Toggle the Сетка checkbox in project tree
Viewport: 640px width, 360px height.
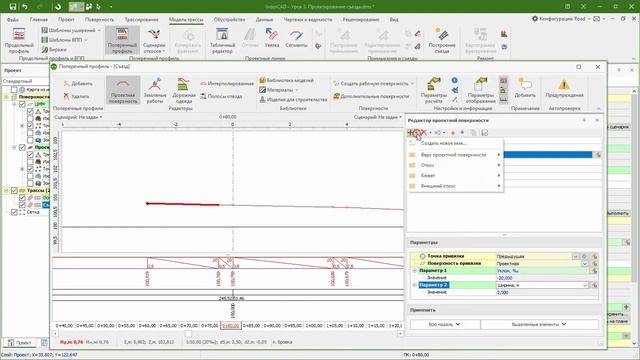click(14, 212)
